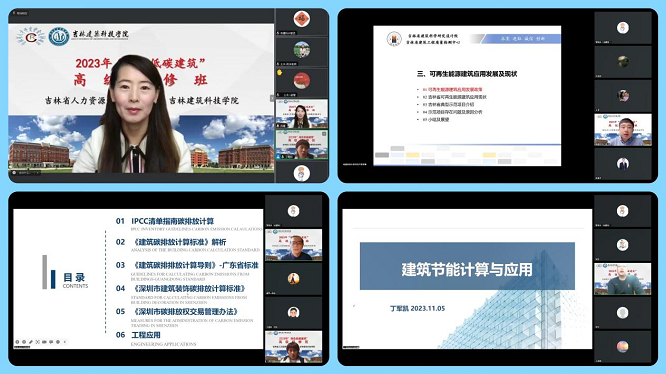This screenshot has height=374, width=666.
Task: Open the red 福 avatar participant tile
Action: click(x=302, y=19)
